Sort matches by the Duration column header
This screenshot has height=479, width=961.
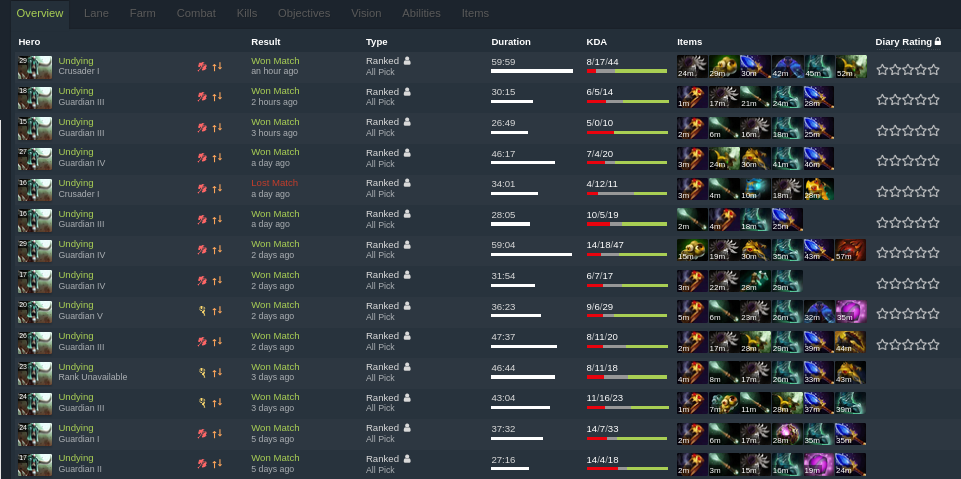point(511,42)
